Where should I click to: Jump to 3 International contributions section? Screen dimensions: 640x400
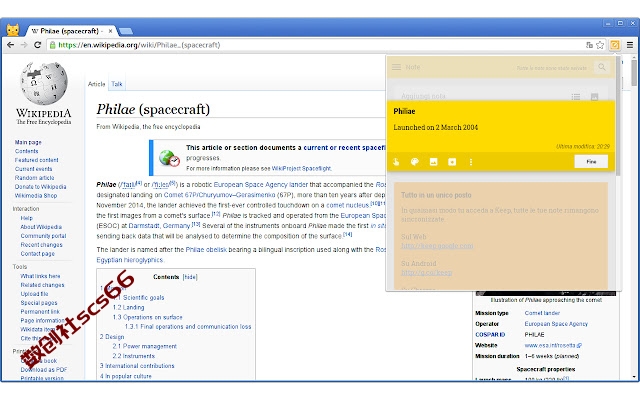[137, 366]
